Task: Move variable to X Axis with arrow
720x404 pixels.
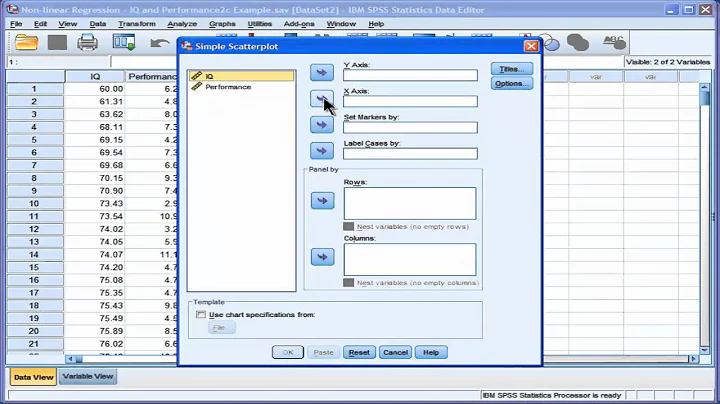Action: point(322,98)
